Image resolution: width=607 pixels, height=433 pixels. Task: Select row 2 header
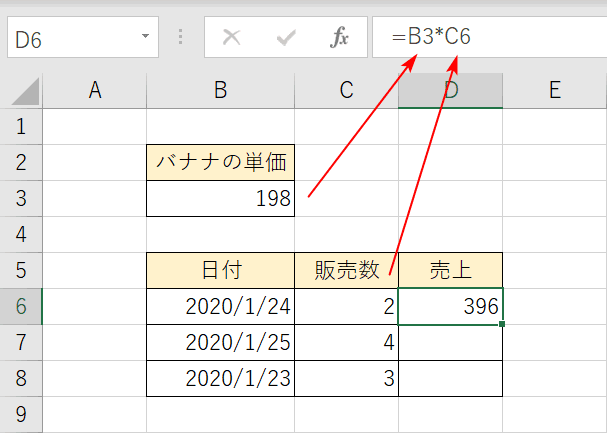point(21,163)
